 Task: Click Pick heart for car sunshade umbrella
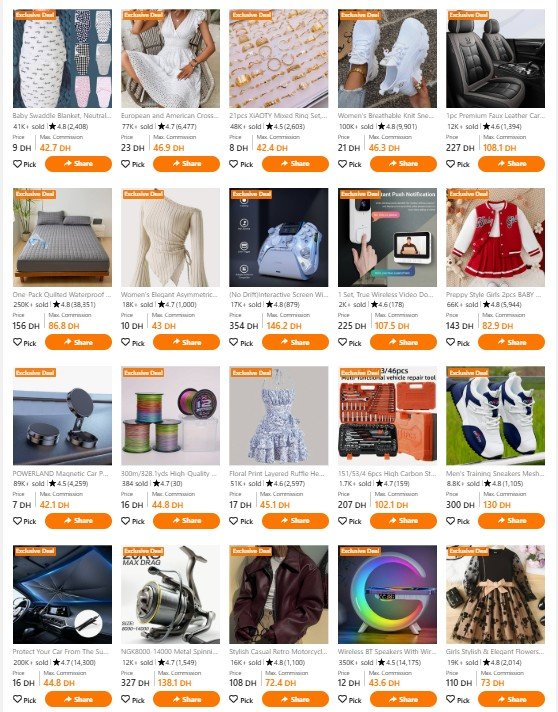[x=17, y=699]
